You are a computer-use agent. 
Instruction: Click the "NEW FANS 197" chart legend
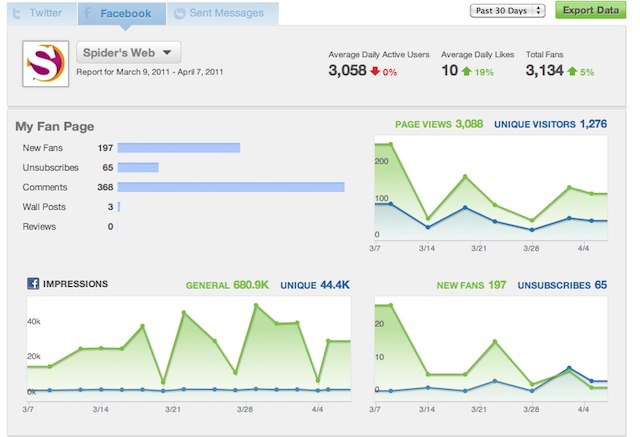pyautogui.click(x=471, y=285)
